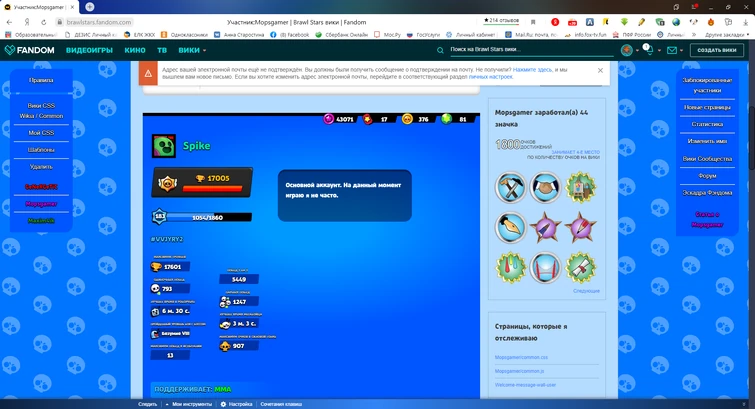Open the Госуслуги bookmark
The height and width of the screenshot is (409, 755).
(x=424, y=35)
